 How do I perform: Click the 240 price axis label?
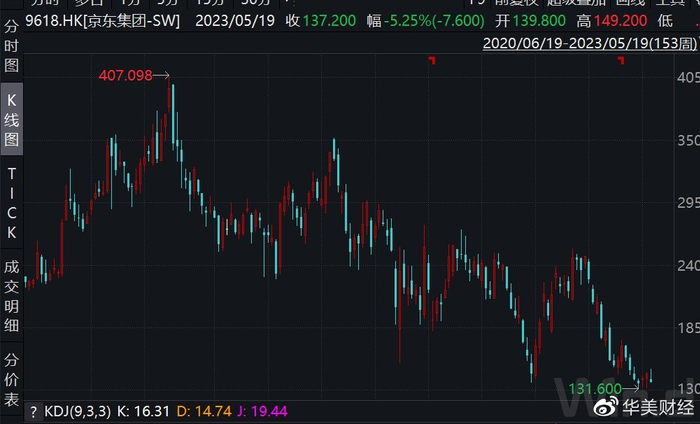(x=688, y=266)
